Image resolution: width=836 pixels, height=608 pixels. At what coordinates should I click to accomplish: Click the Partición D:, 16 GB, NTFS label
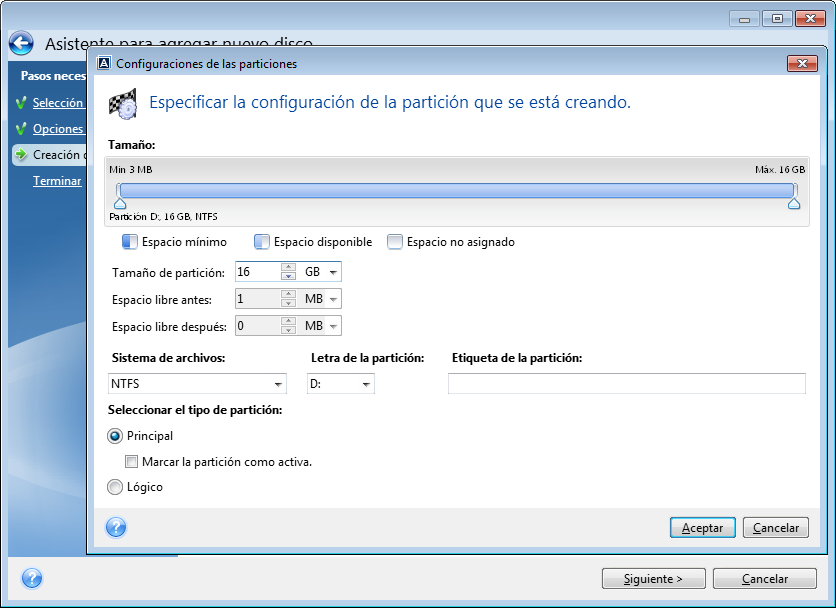click(x=163, y=217)
